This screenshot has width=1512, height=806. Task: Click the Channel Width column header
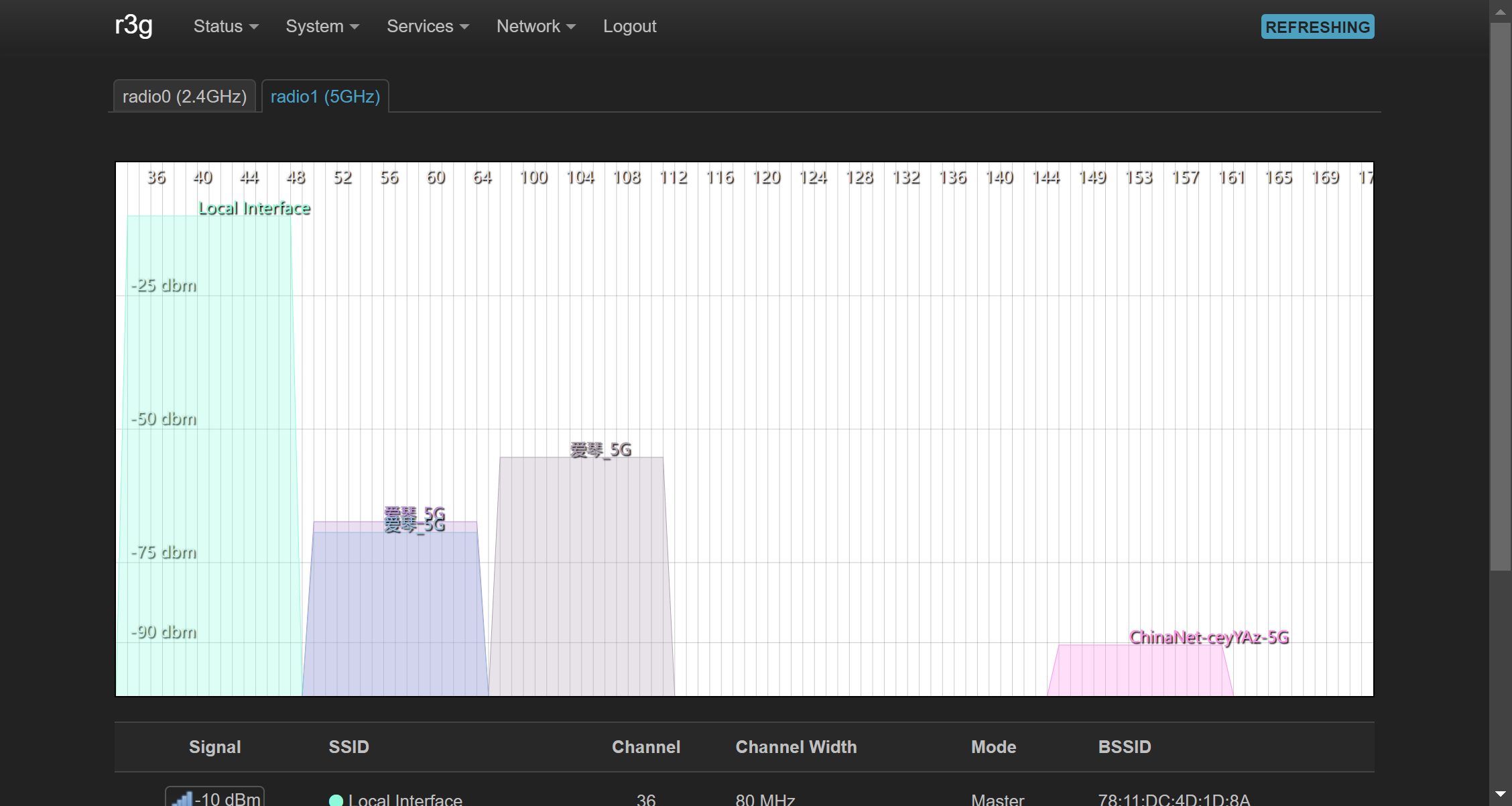(x=796, y=747)
